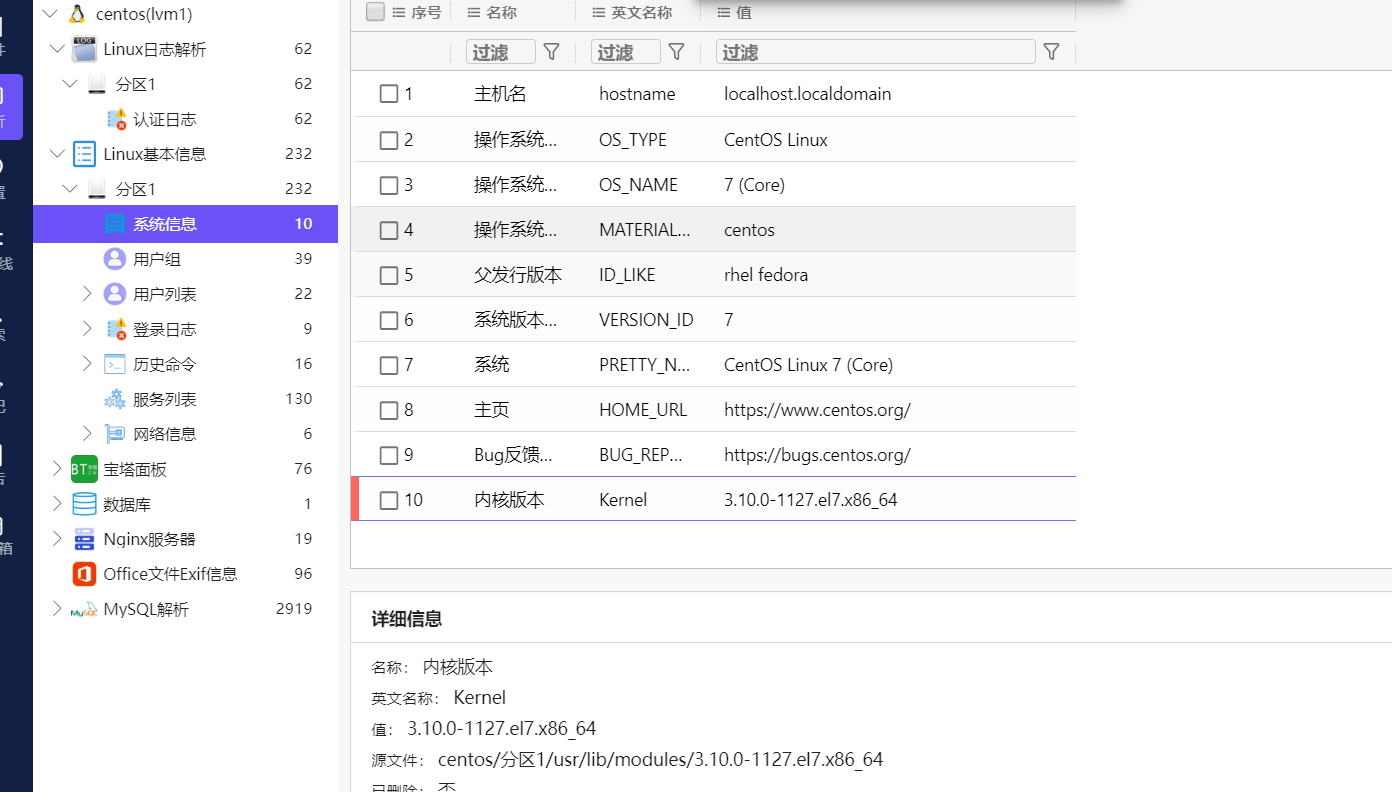Tick the checkbox for row 10 内核版本
Screen dimensions: 1392x792
[x=389, y=500]
